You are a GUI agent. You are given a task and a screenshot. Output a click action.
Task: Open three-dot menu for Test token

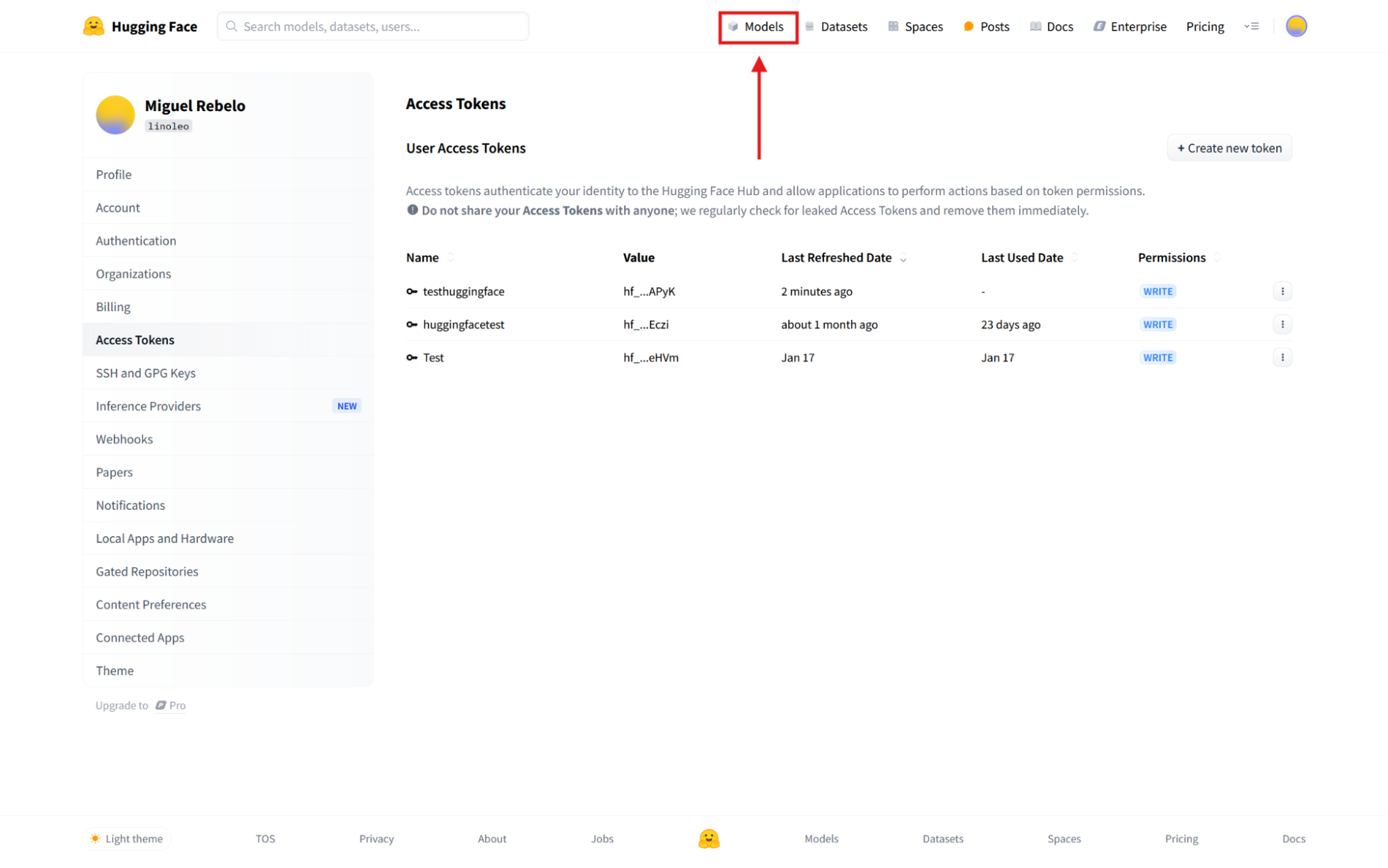point(1282,358)
